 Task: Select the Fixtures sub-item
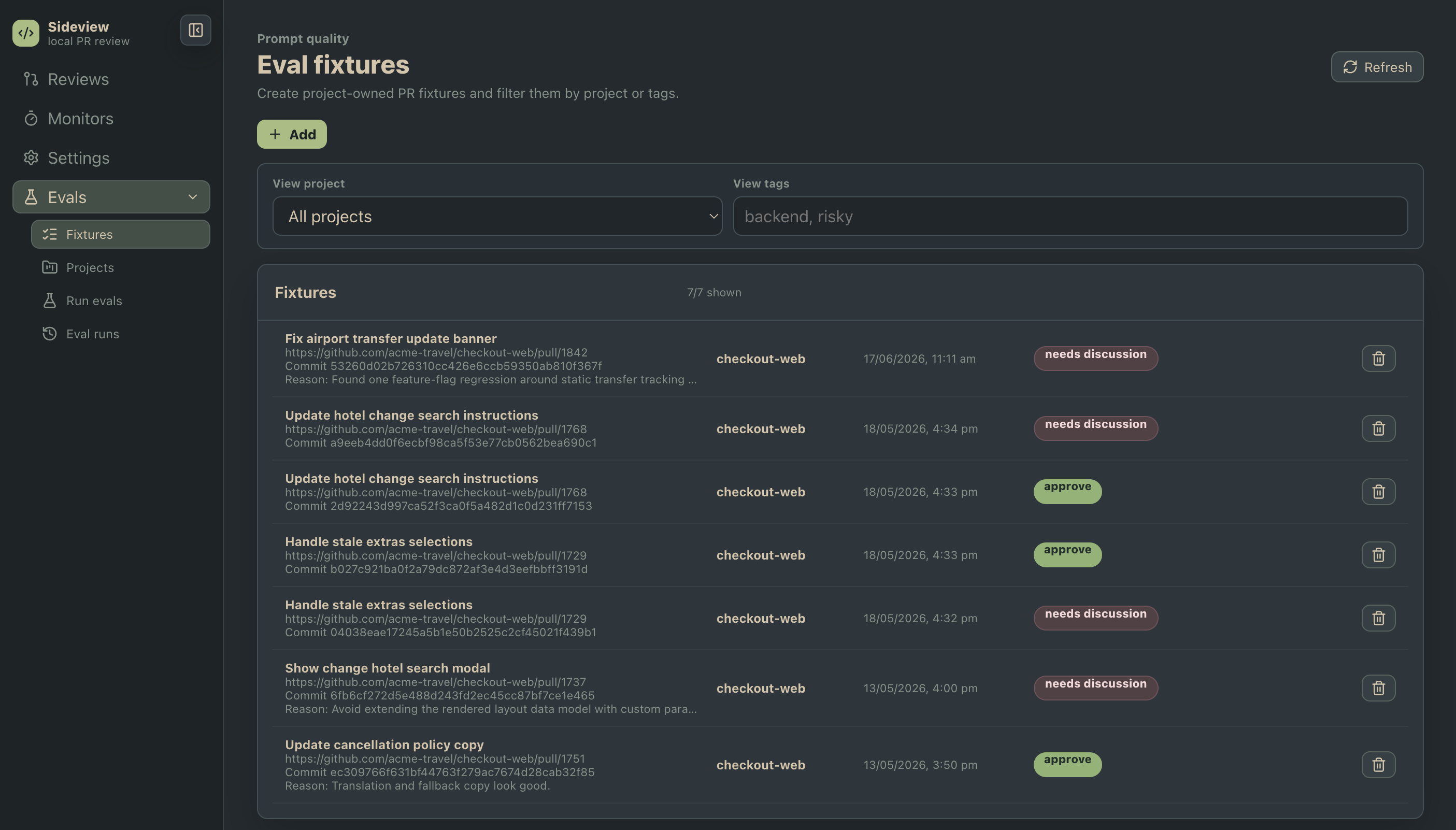pyautogui.click(x=120, y=234)
